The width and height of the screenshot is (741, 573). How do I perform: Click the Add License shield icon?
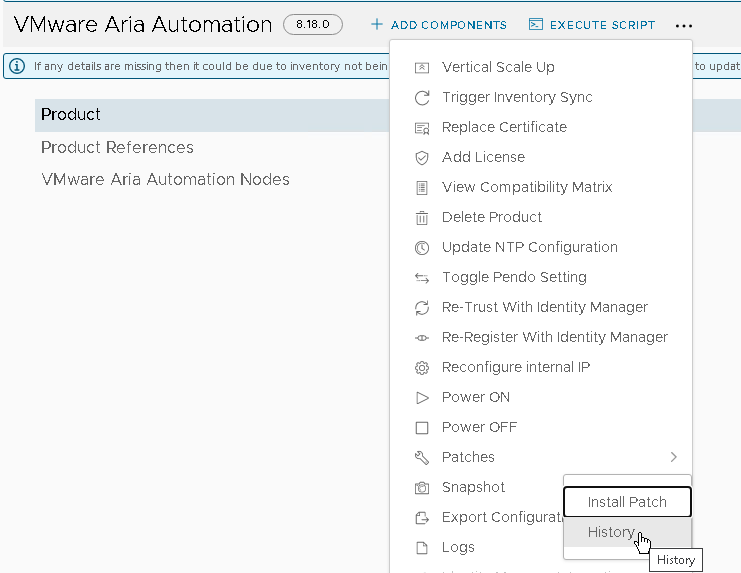(422, 158)
